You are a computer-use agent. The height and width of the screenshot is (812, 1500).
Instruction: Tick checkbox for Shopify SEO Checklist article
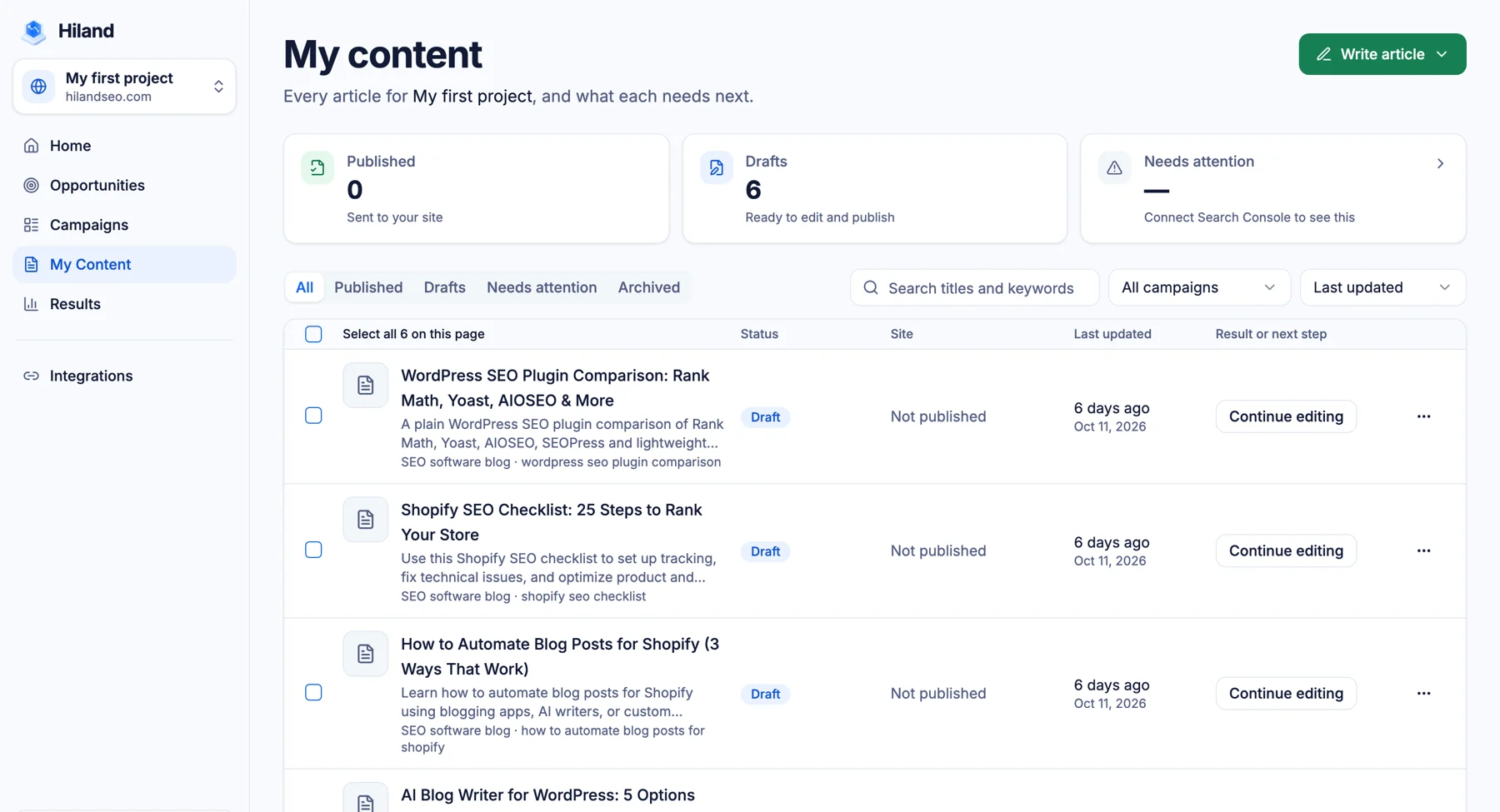click(313, 550)
